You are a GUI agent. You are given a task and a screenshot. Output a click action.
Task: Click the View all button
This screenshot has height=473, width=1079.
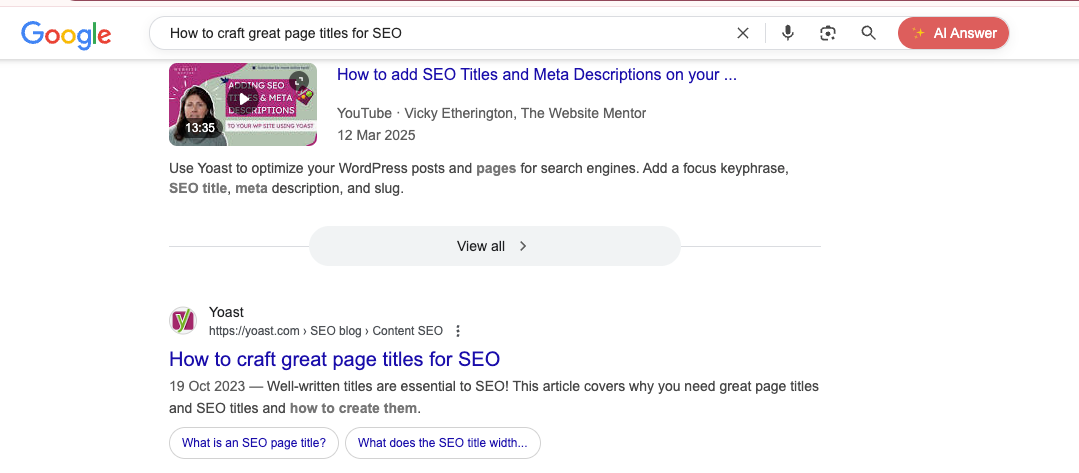(494, 246)
